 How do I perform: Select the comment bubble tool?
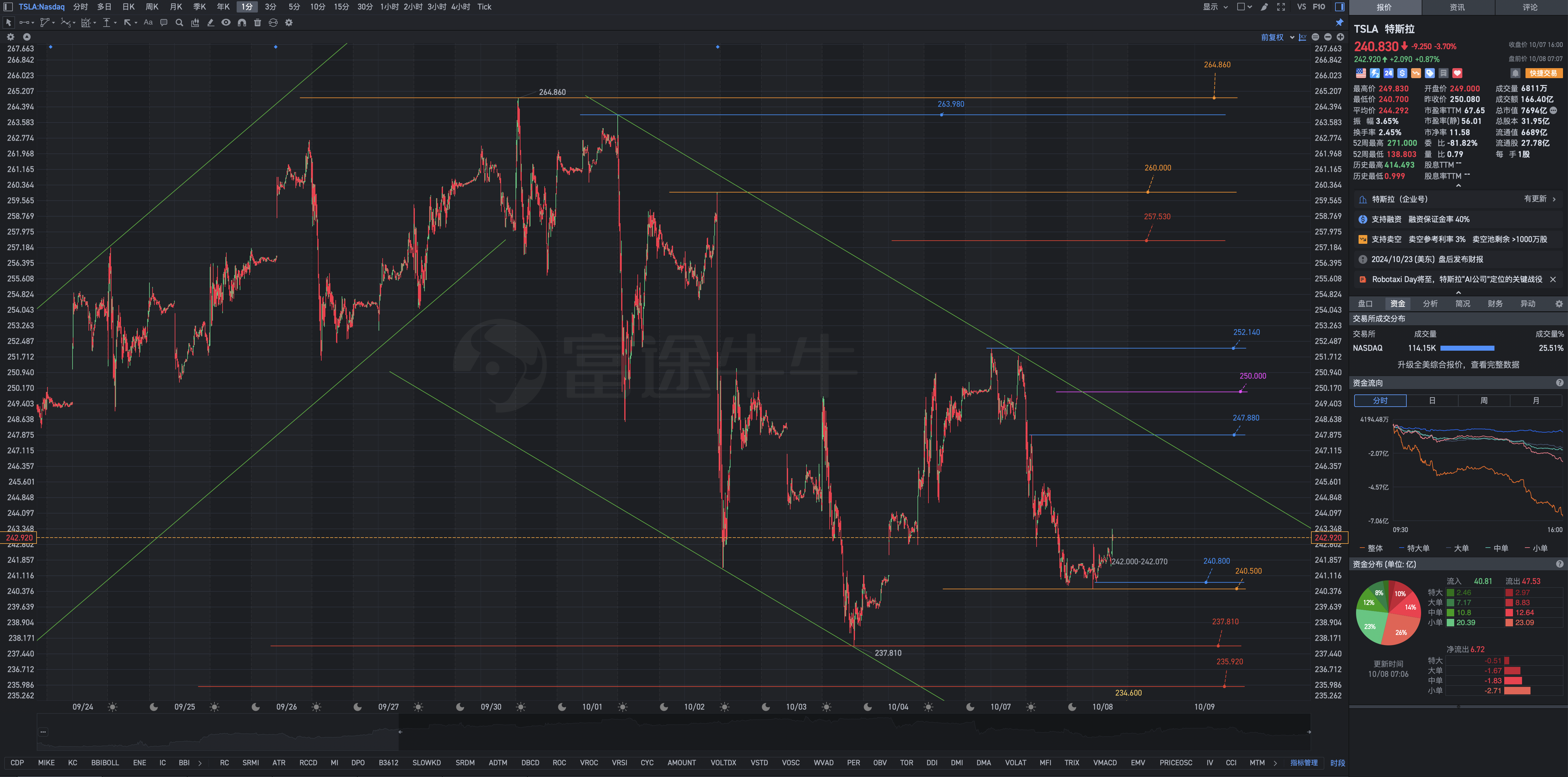164,23
